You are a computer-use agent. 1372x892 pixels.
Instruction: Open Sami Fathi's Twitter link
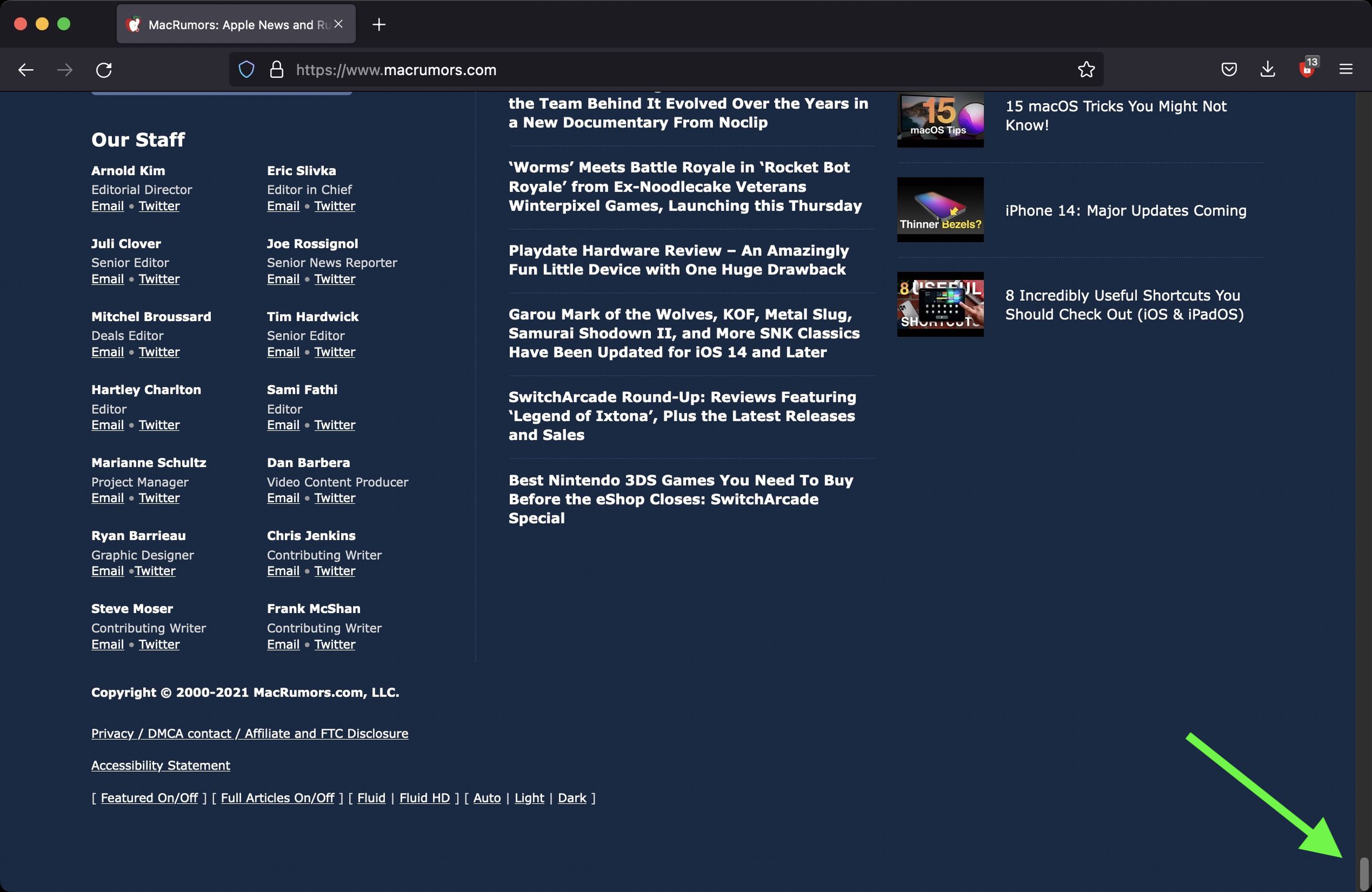pos(335,425)
